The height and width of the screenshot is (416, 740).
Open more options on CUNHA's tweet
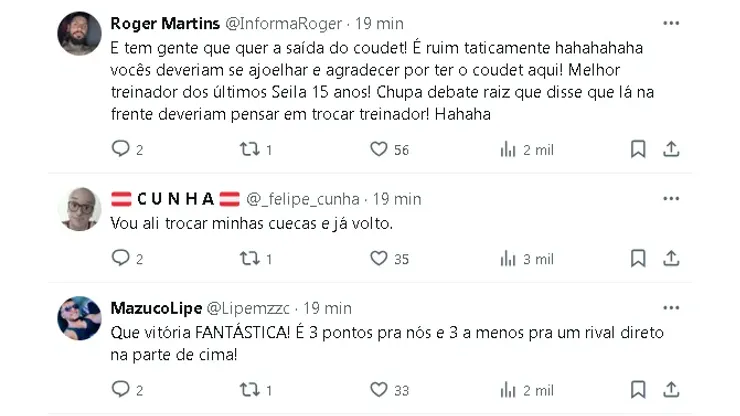[x=672, y=198]
